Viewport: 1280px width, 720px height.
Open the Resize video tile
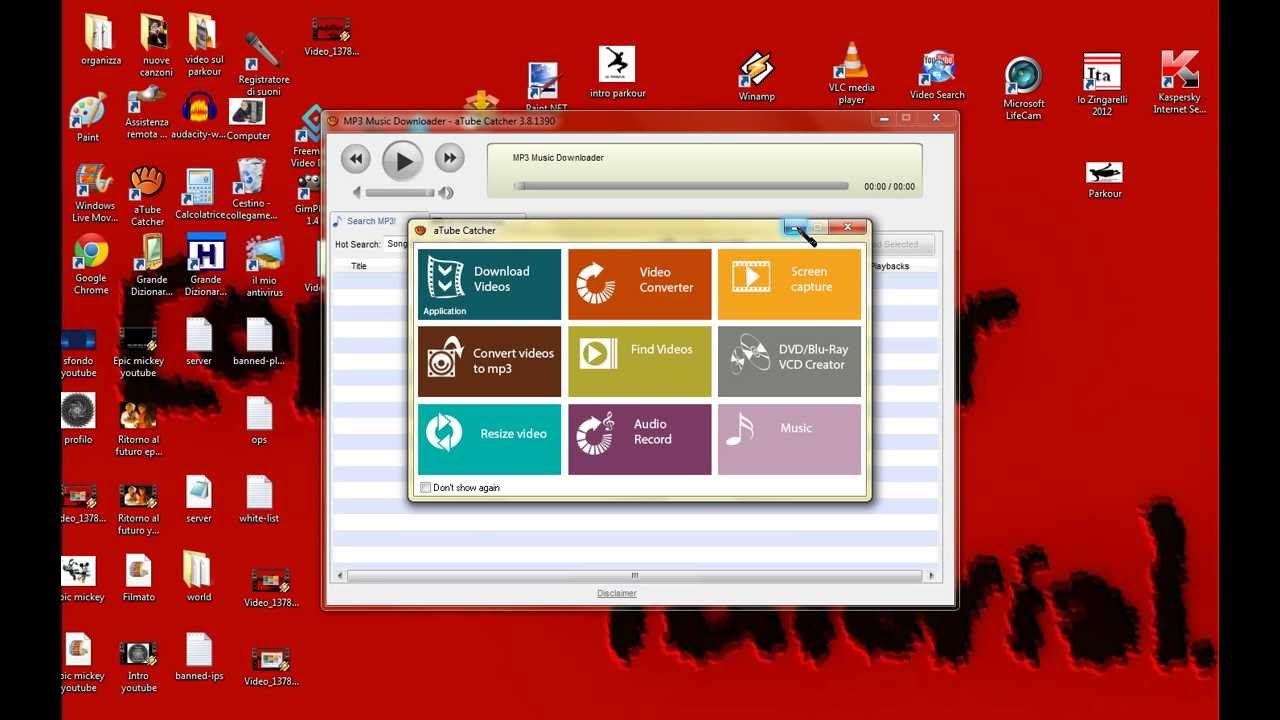tap(489, 439)
